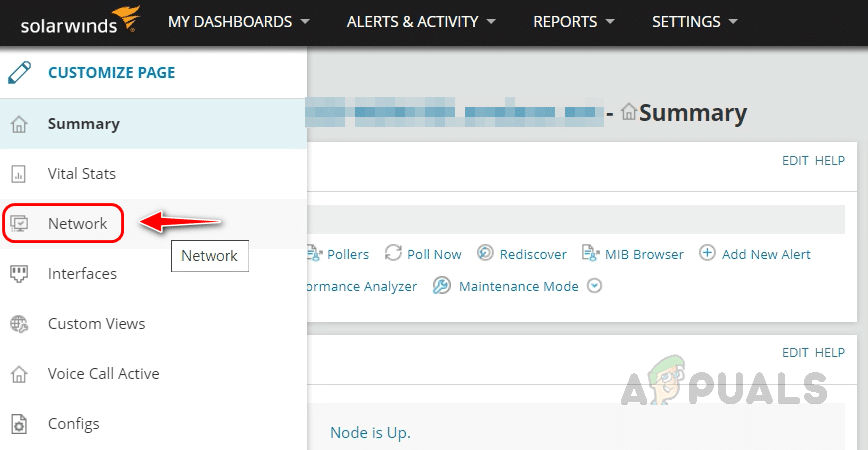Click the Pollers icon
This screenshot has height=450, width=868.
[x=314, y=254]
